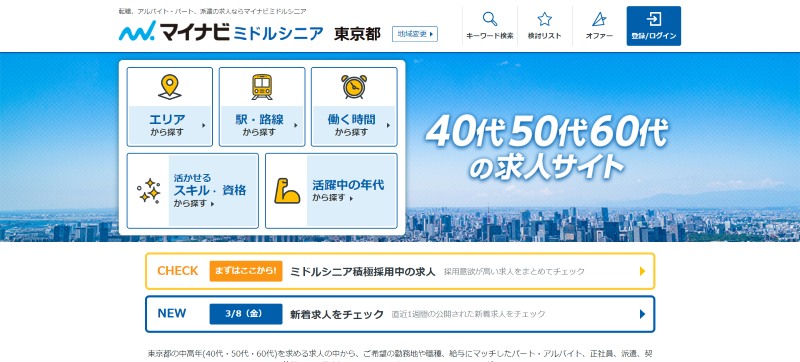Click the CHECK orange label
800x362 pixels.
(178, 271)
